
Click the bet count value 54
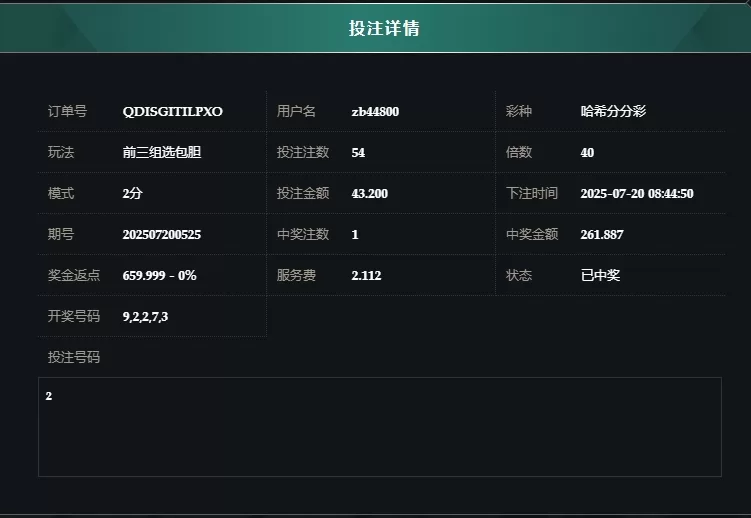pyautogui.click(x=358, y=153)
